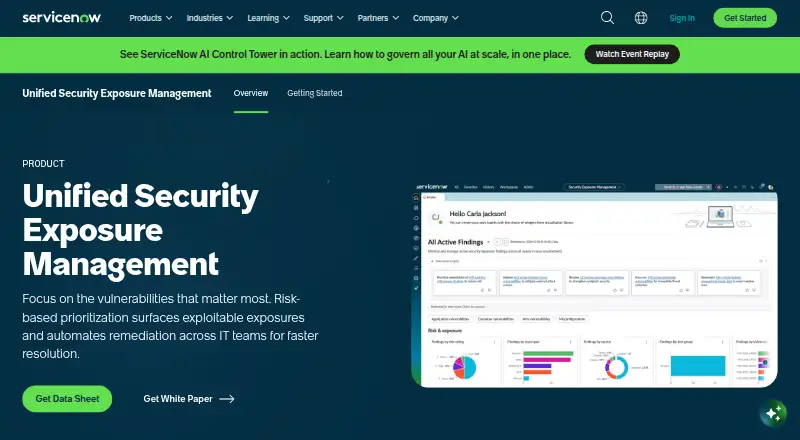Open the AI sparkle chat assistant button
800x440 pixels.
773,412
